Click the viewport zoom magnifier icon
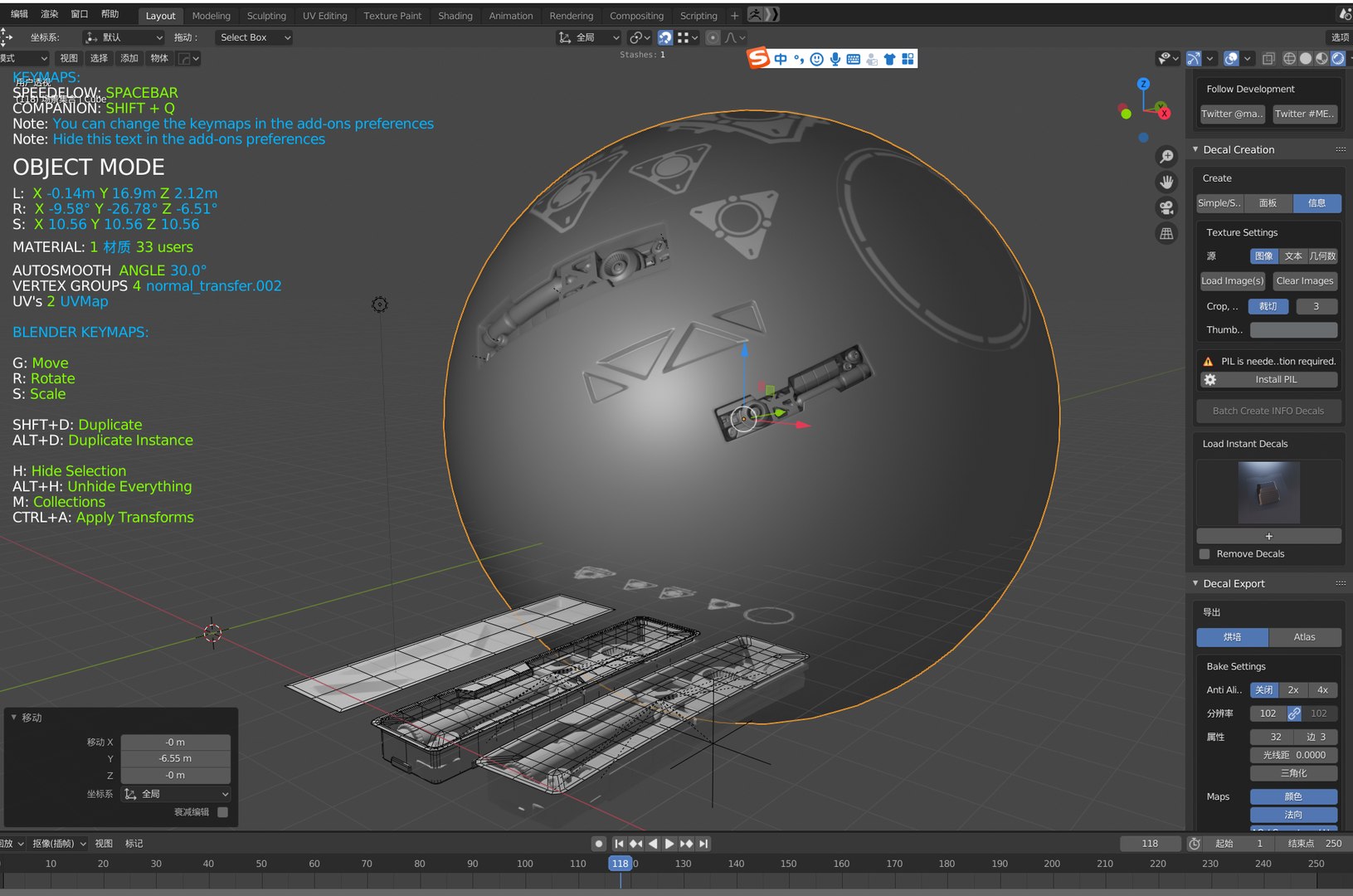Screen dimensions: 1353x896 pos(1166,156)
